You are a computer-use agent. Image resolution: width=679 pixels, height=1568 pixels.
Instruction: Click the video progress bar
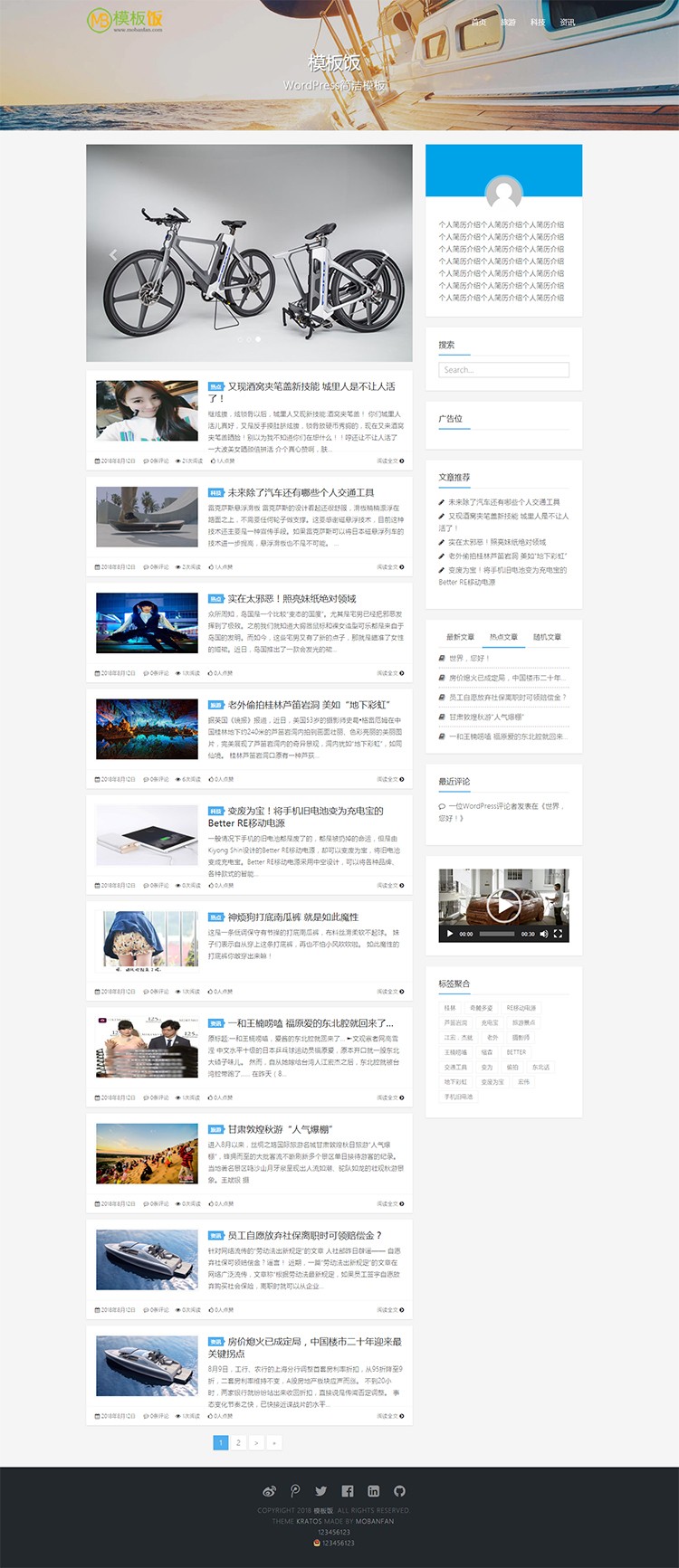coord(497,933)
